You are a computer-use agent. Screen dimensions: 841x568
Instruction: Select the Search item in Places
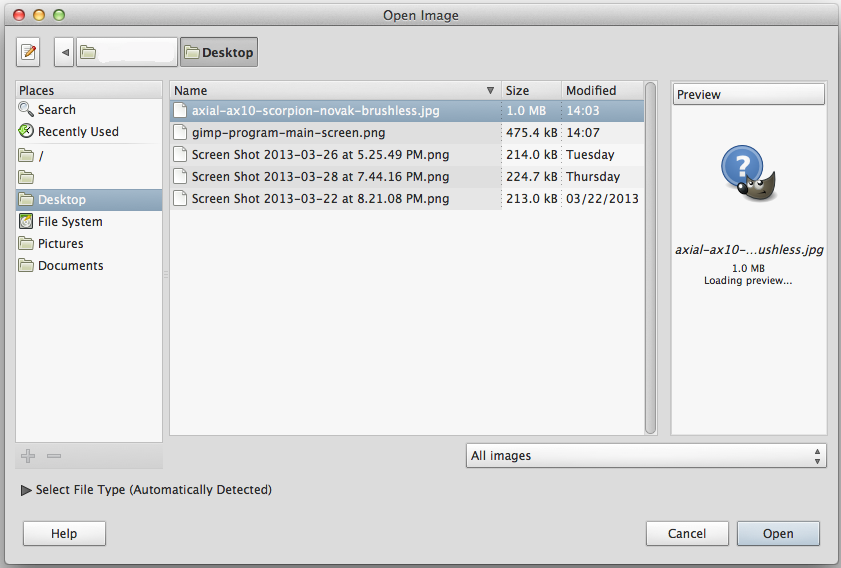pos(56,110)
